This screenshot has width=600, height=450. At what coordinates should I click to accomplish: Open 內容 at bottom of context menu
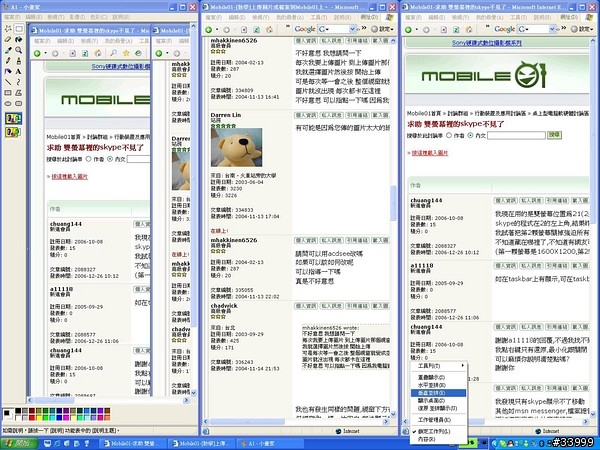click(438, 440)
